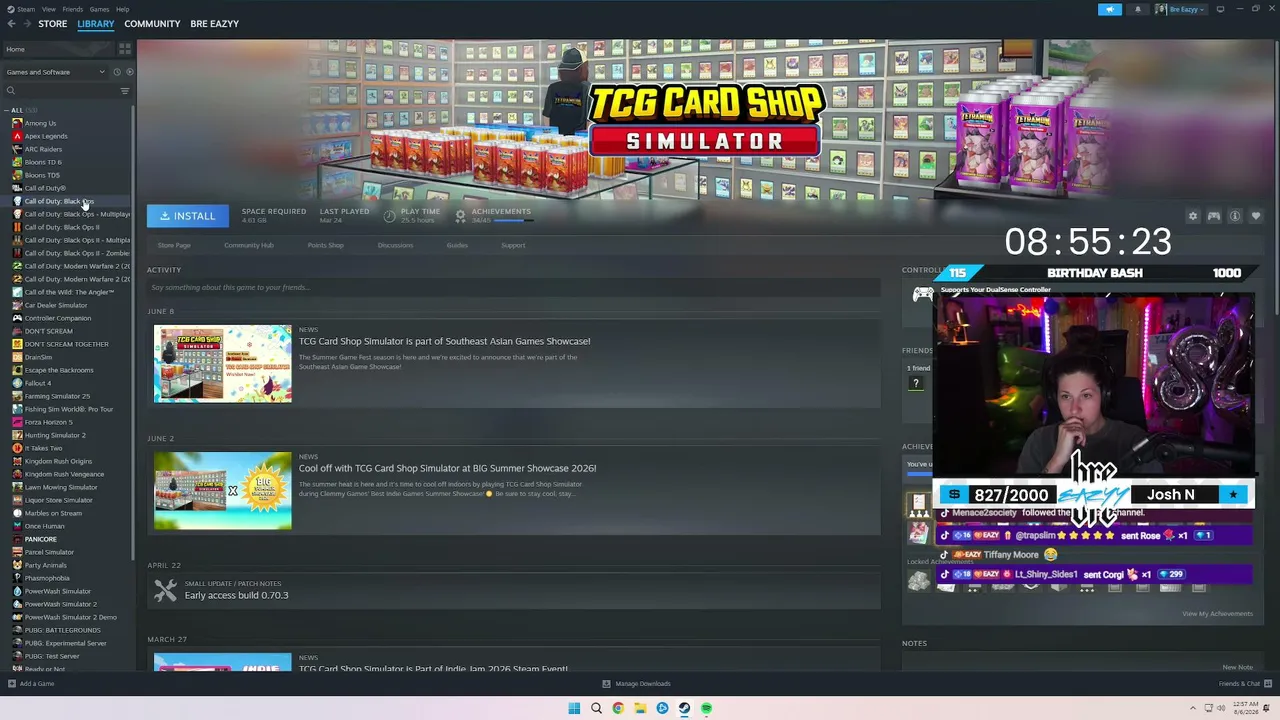Enter Big Picture mode monitor icon
The image size is (1280, 720).
point(1220,9)
